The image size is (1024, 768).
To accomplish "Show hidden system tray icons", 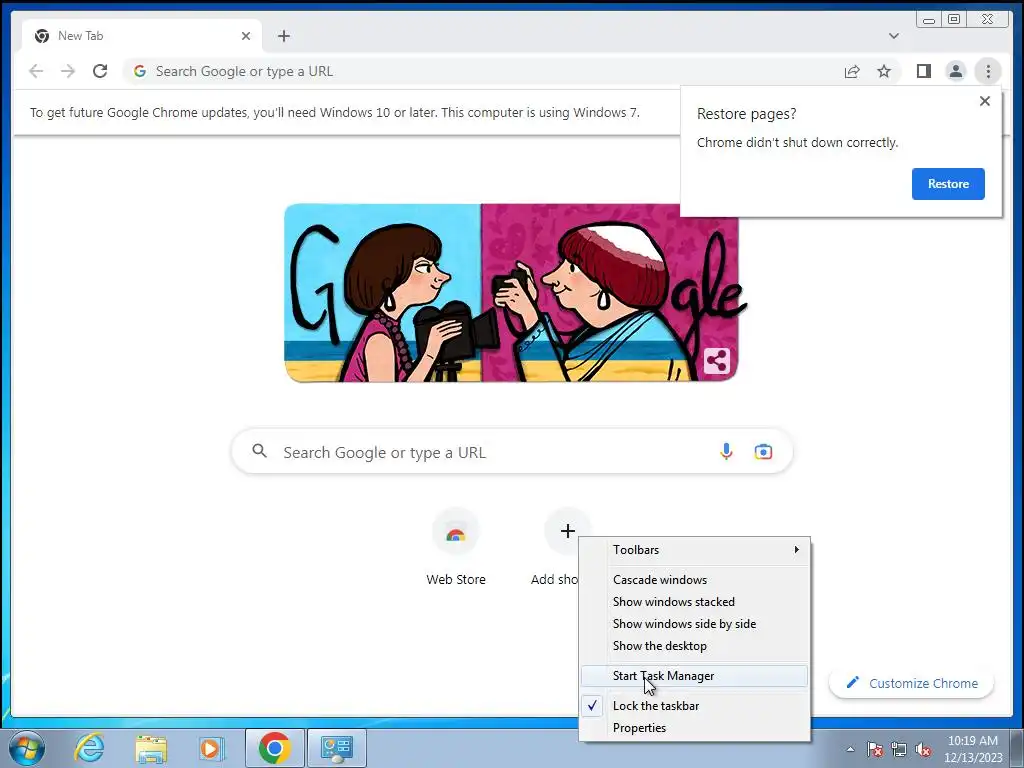I will point(850,749).
